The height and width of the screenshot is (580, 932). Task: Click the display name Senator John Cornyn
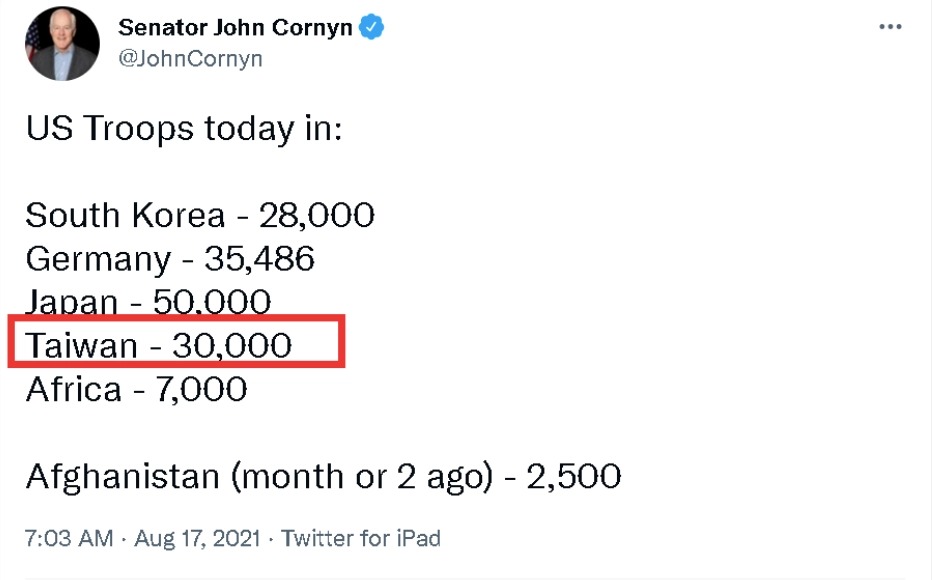coord(235,28)
